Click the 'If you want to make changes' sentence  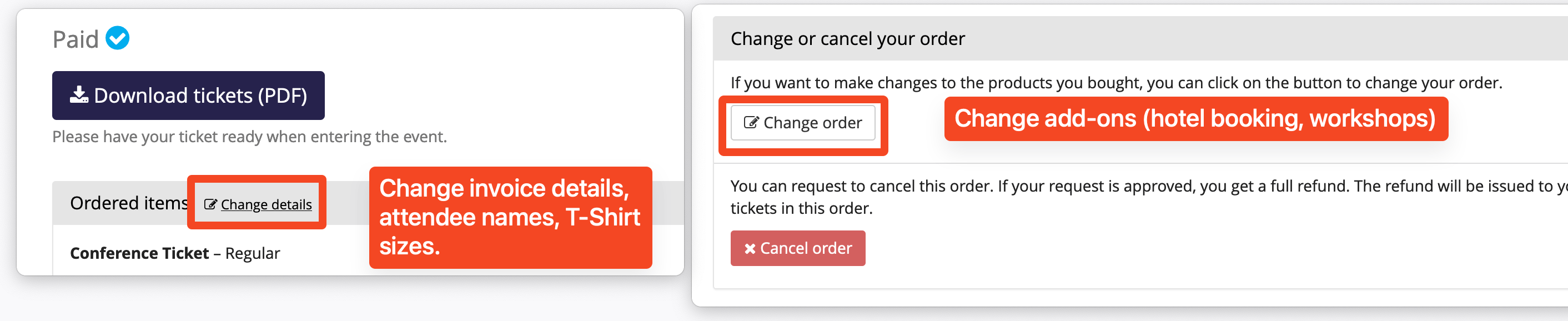coord(1115,83)
